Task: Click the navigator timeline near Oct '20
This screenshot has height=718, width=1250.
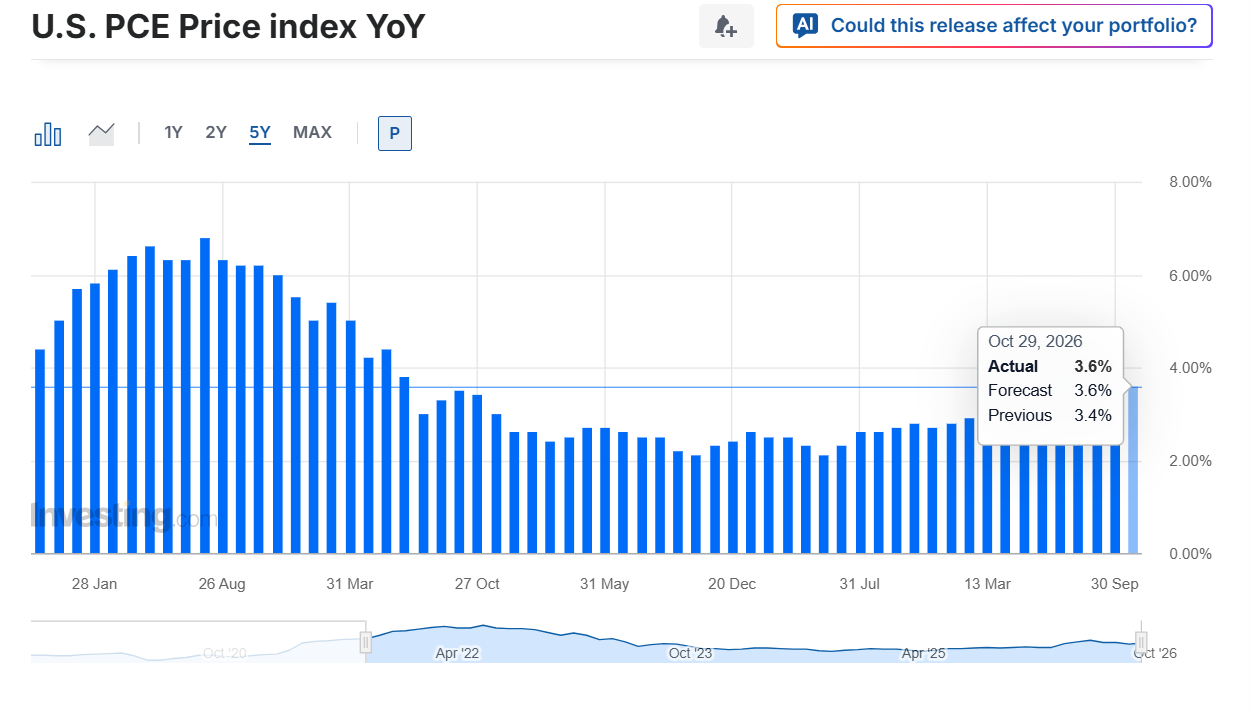Action: point(224,653)
